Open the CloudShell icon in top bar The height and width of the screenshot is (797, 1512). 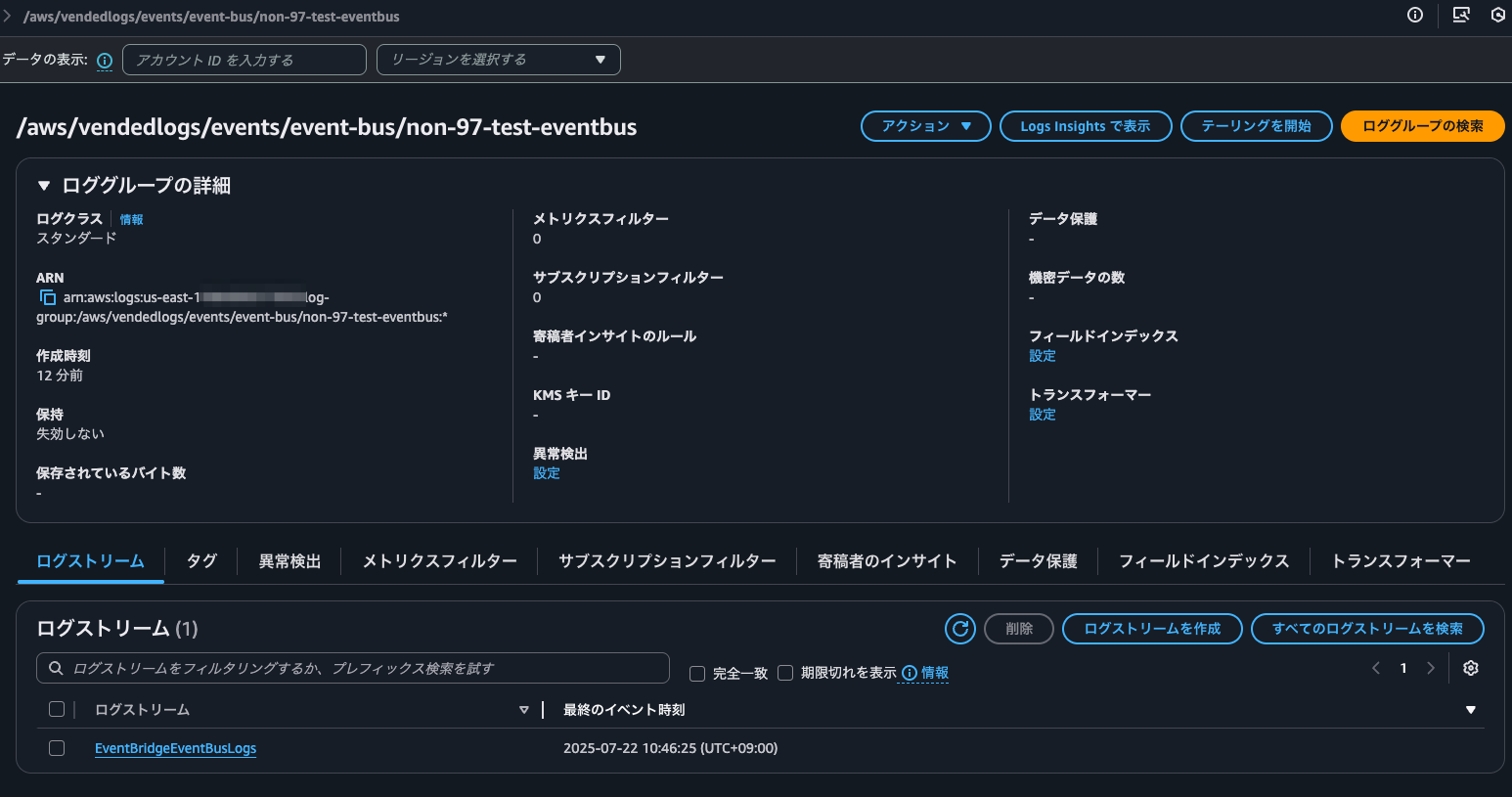click(x=1461, y=15)
